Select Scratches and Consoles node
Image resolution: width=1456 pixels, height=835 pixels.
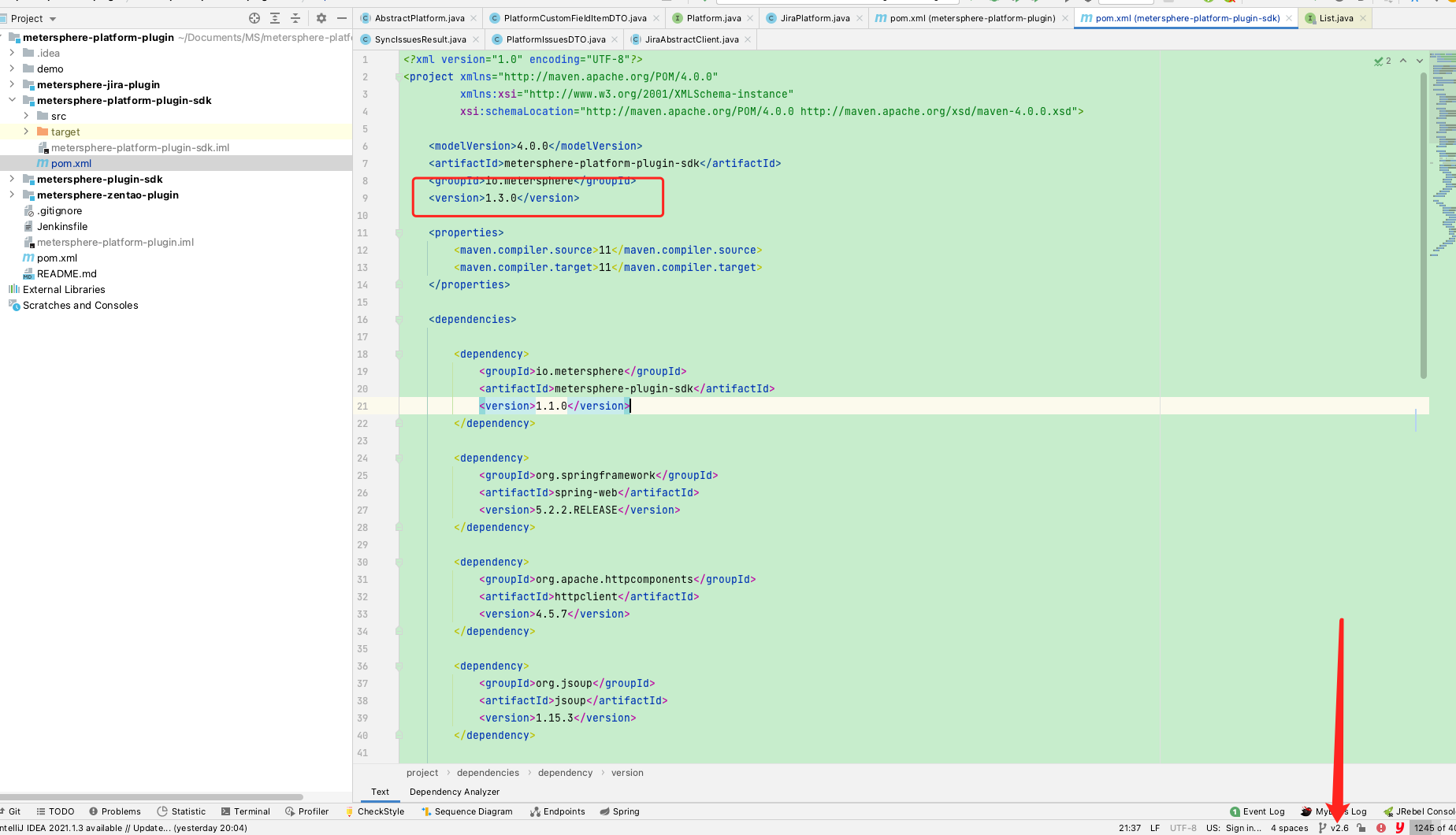pos(80,305)
